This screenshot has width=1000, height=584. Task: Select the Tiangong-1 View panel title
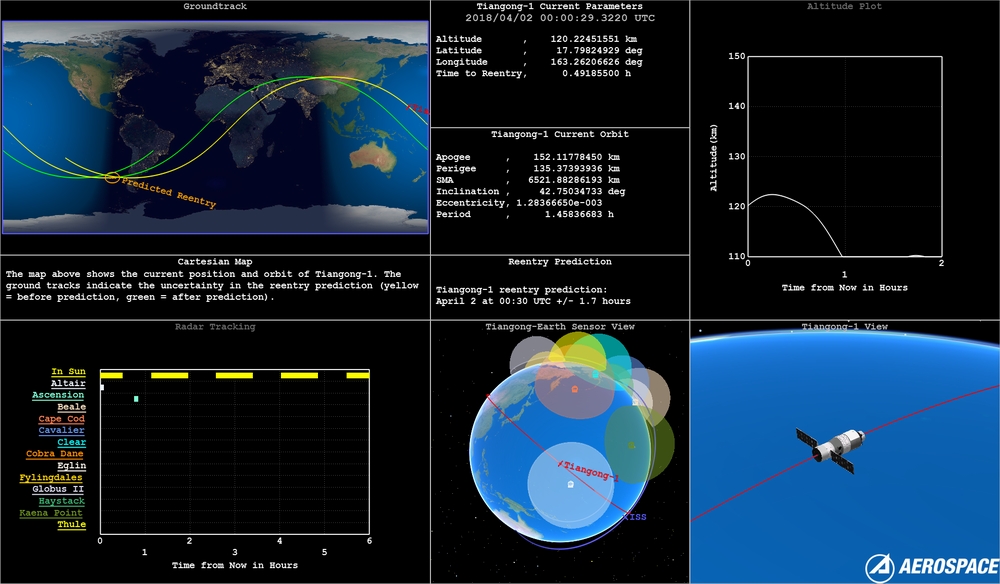point(844,326)
